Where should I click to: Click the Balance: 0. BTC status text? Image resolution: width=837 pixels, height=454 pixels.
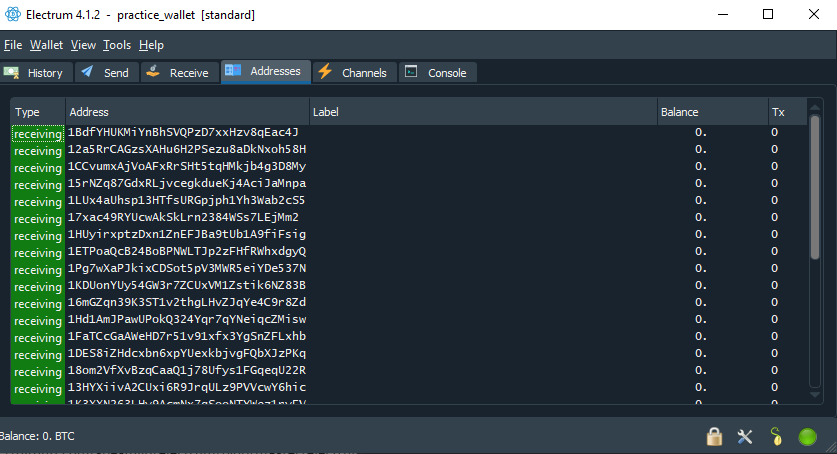(x=37, y=436)
